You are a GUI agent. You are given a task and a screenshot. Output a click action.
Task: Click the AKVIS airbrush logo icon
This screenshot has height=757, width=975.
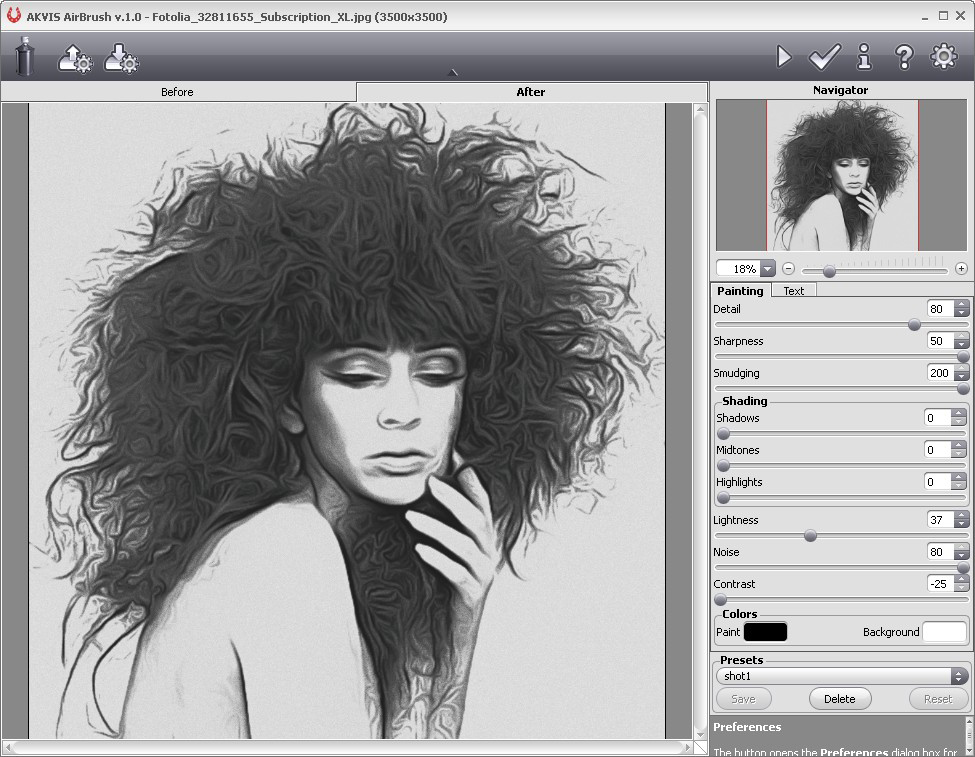(25, 57)
